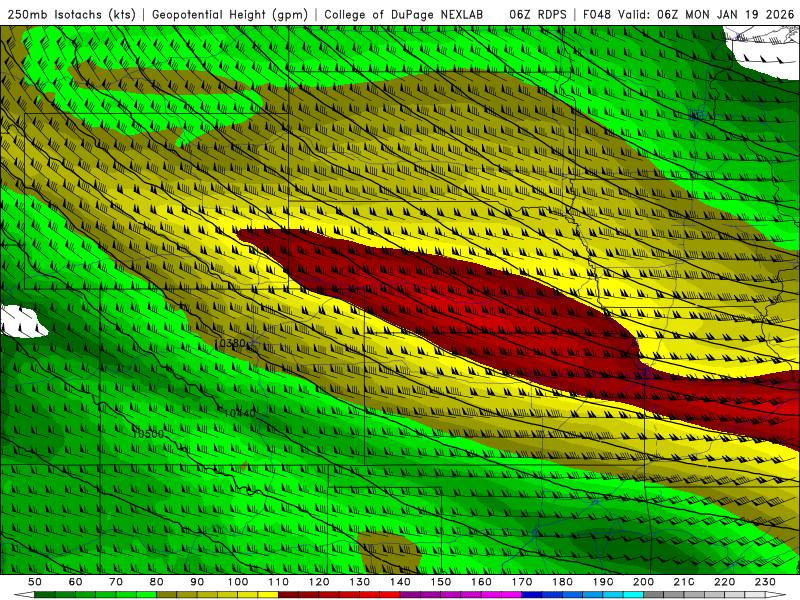Click the 70 knot colorbar label
Viewport: 800px width, 600px height.
tap(116, 582)
